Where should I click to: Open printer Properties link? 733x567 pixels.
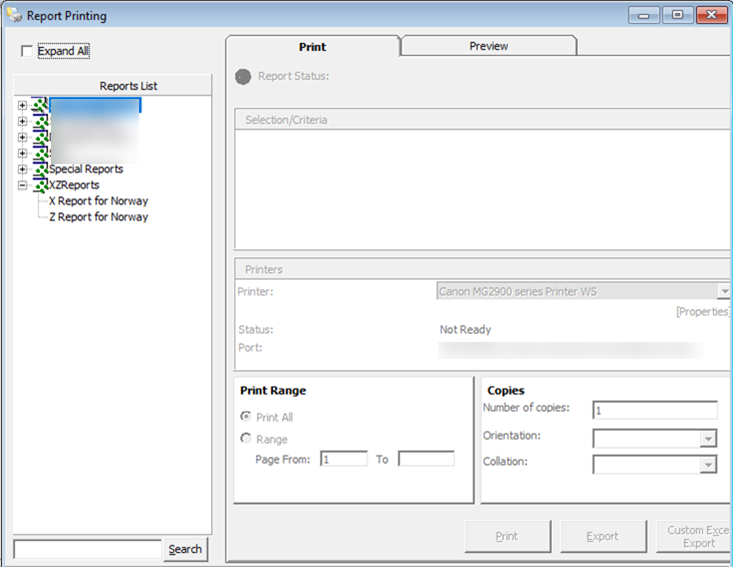pos(703,312)
